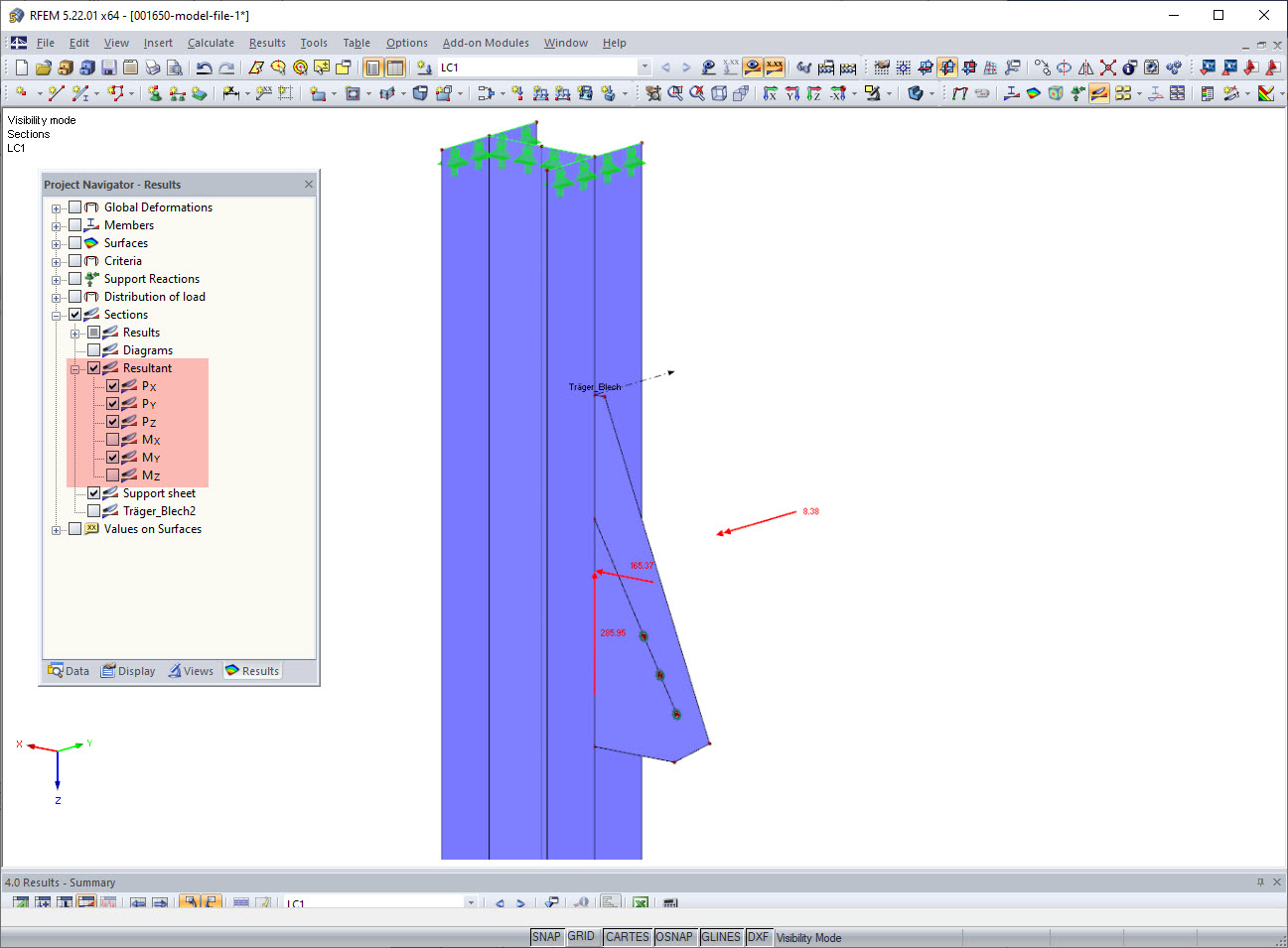The height and width of the screenshot is (948, 1288).
Task: Expand the Members tree node
Action: pos(56,226)
